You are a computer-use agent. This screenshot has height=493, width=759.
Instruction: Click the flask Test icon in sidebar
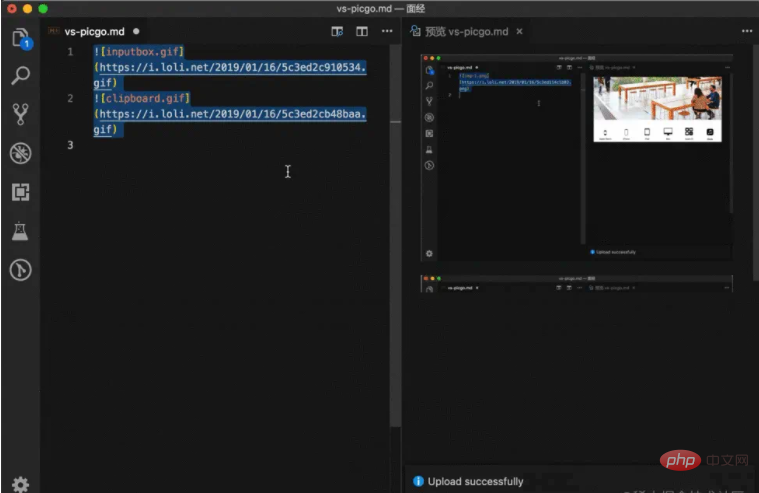pos(20,231)
